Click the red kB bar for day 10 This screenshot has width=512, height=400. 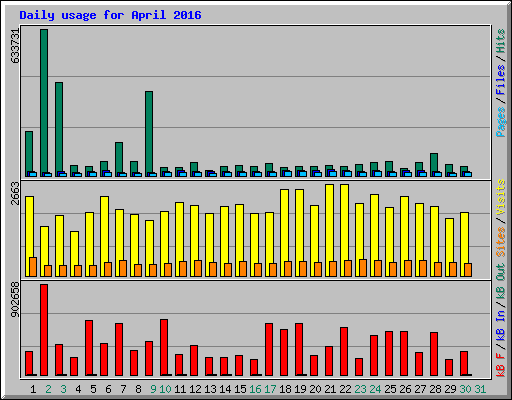[164, 347]
